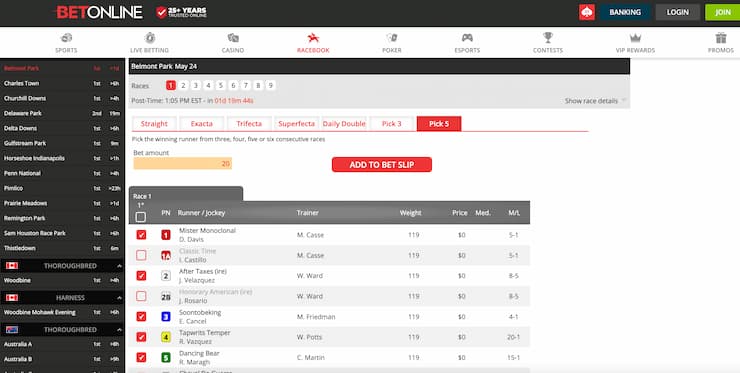Image resolution: width=740 pixels, height=373 pixels.
Task: Open the Esports gamepad icon
Action: [x=467, y=37]
